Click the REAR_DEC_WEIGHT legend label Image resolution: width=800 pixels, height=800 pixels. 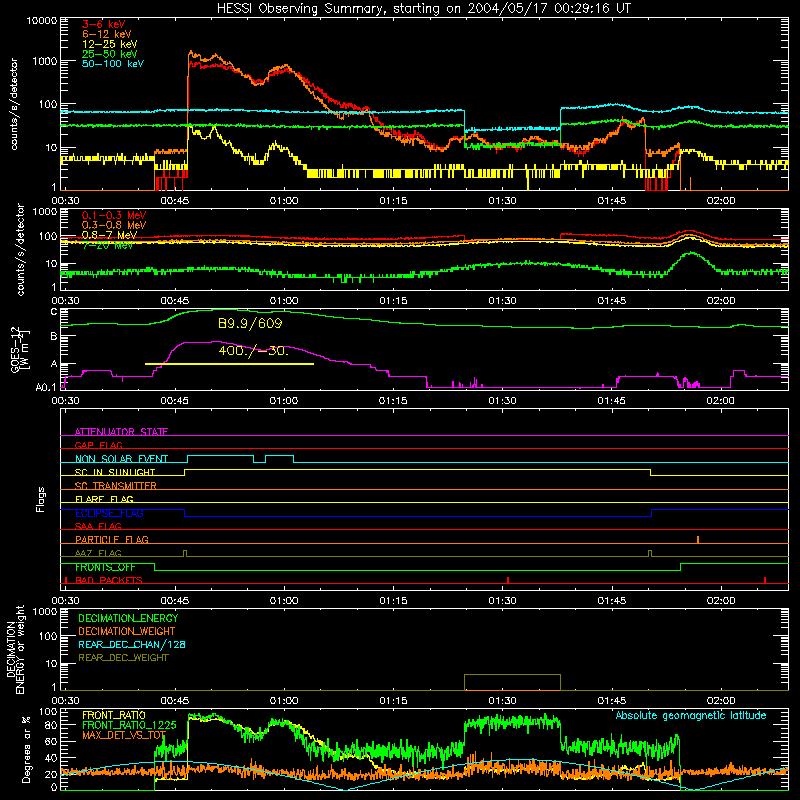click(123, 658)
